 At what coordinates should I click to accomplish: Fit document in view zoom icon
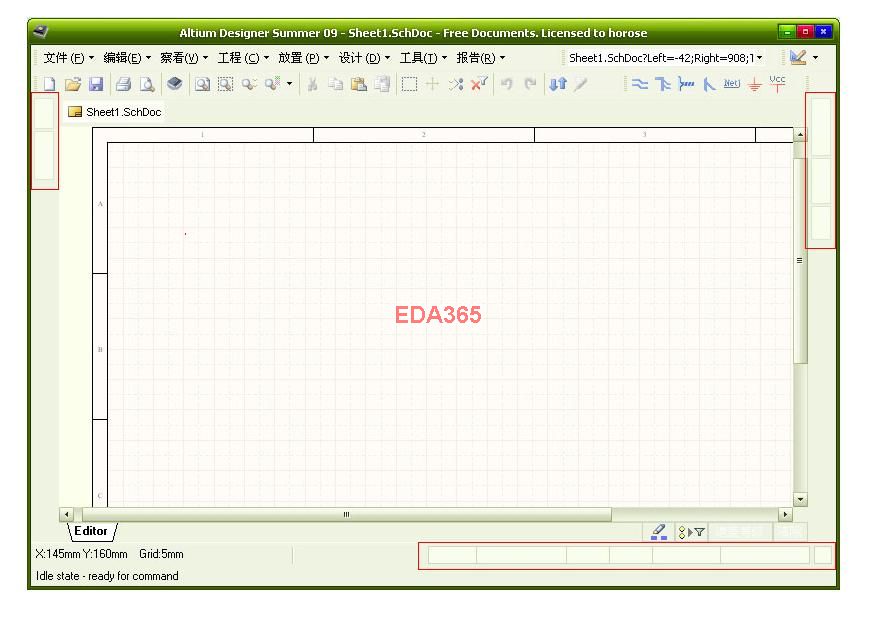(x=202, y=84)
